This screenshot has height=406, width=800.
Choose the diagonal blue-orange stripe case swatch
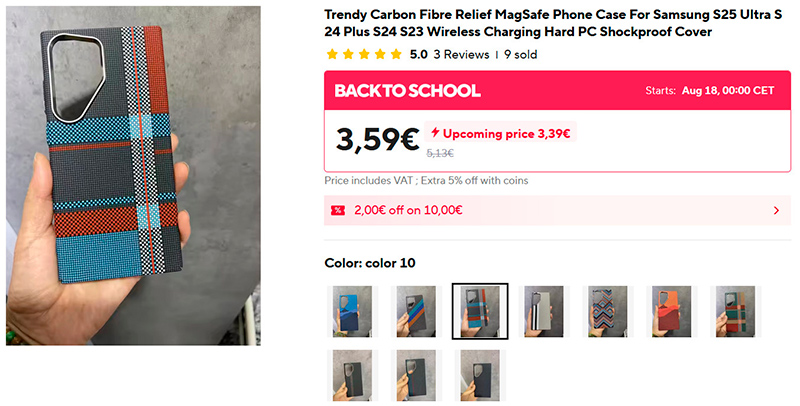416,310
